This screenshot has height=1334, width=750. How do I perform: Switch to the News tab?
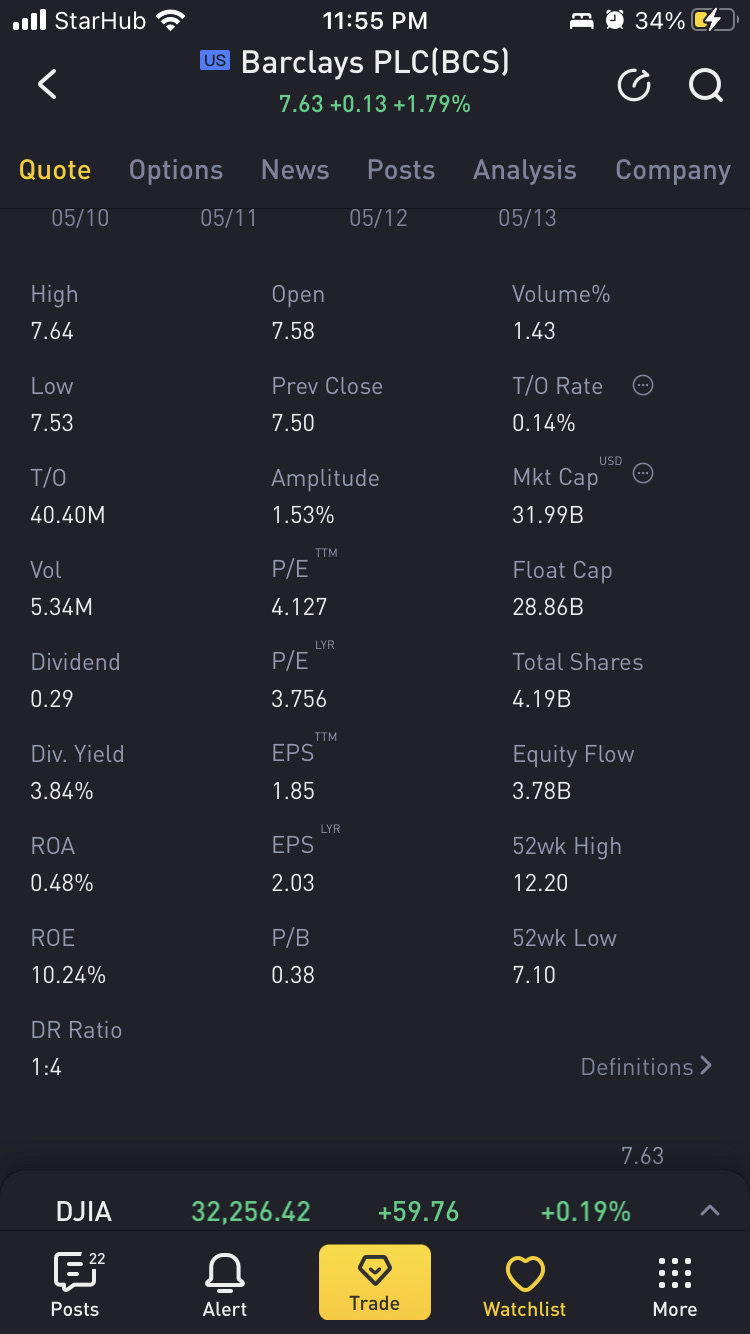pos(295,170)
